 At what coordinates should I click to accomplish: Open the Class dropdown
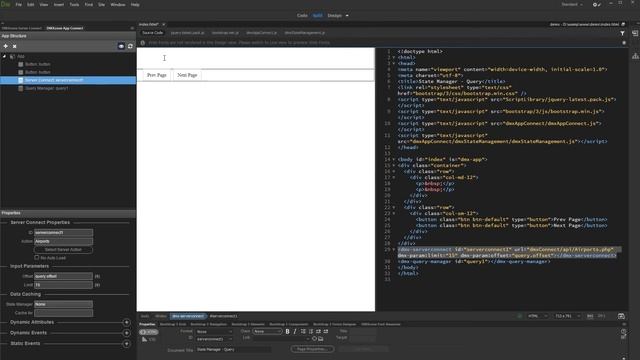click(x=267, y=331)
